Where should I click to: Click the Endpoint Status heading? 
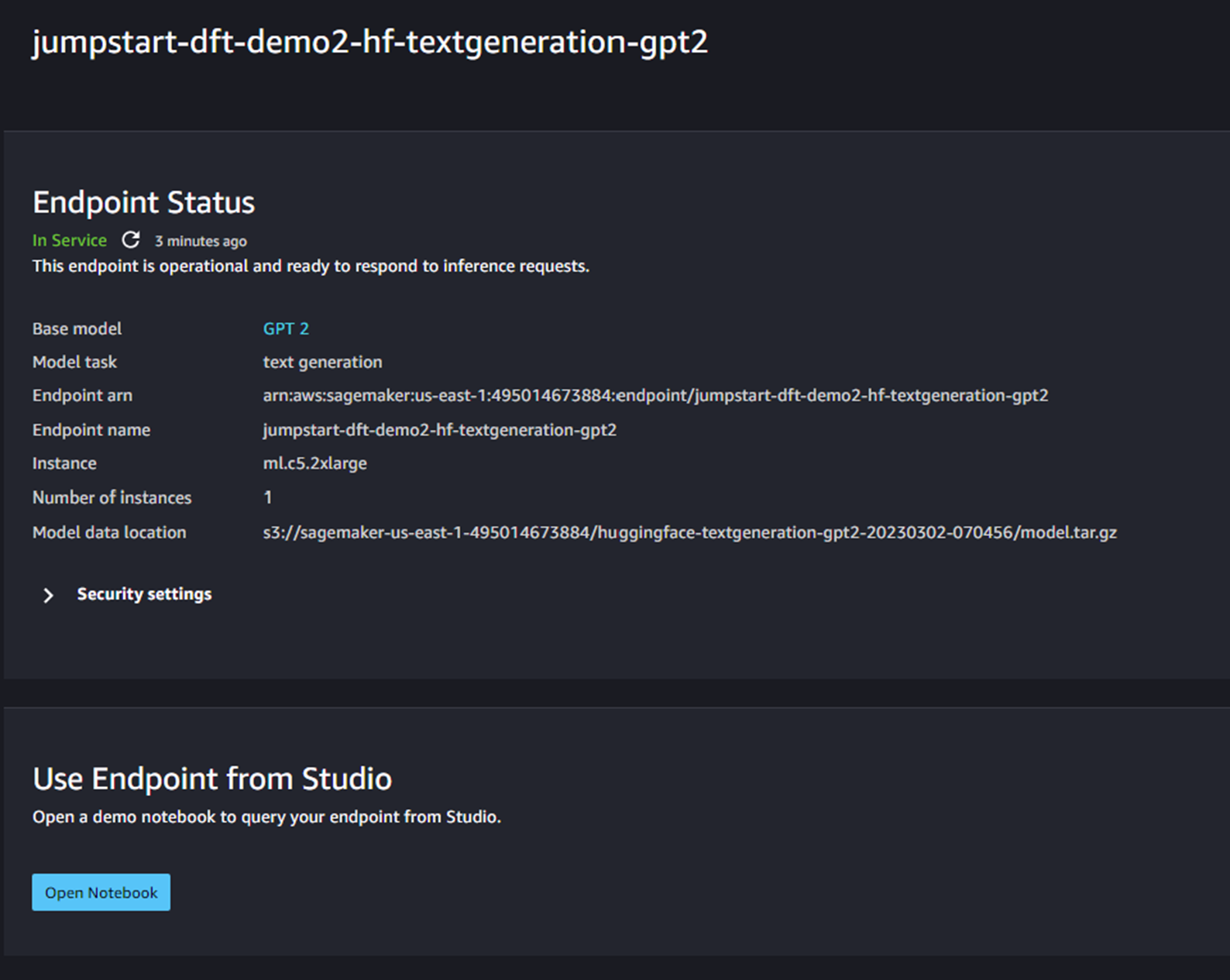point(144,202)
